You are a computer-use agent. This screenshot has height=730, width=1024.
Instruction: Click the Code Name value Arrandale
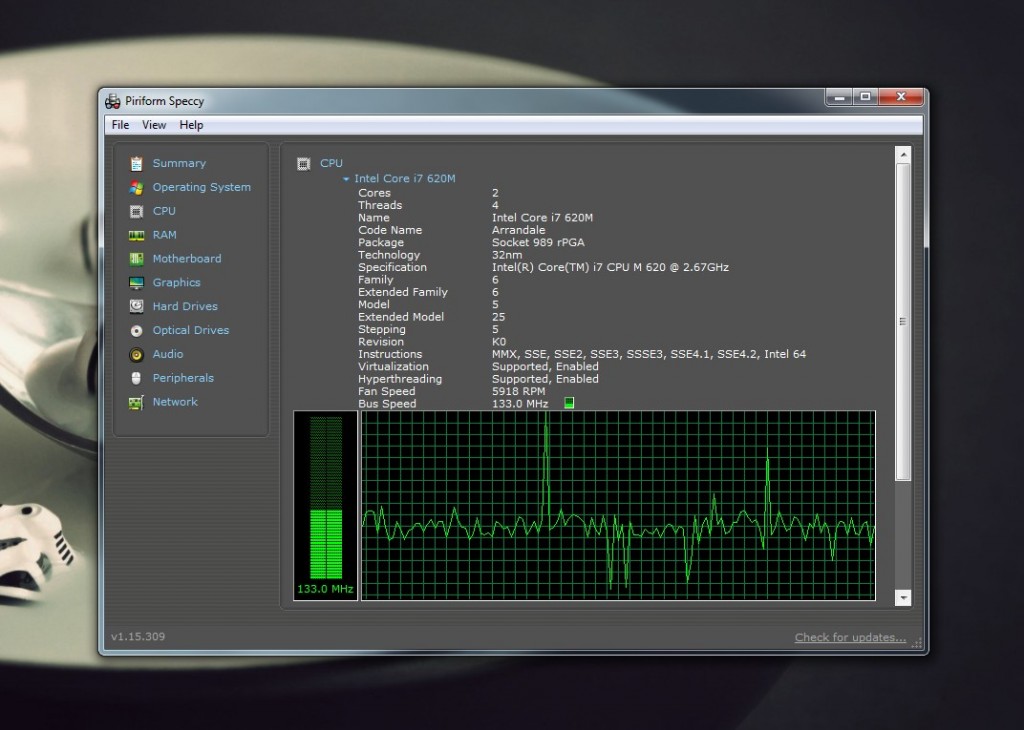519,230
